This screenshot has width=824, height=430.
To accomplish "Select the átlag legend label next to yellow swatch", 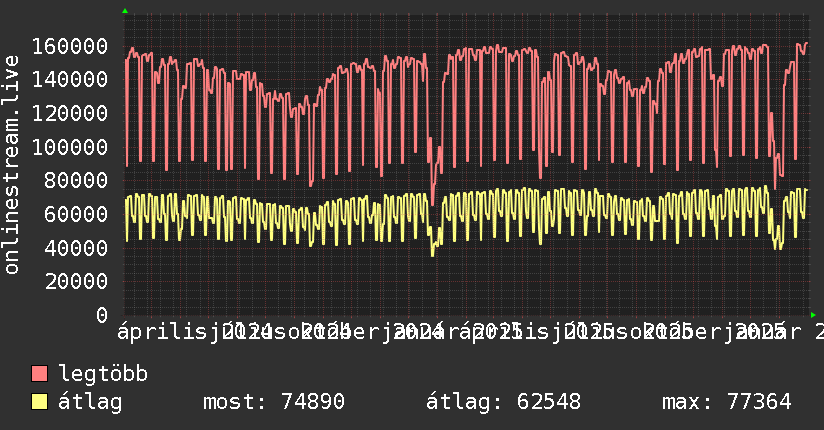I will point(90,402).
